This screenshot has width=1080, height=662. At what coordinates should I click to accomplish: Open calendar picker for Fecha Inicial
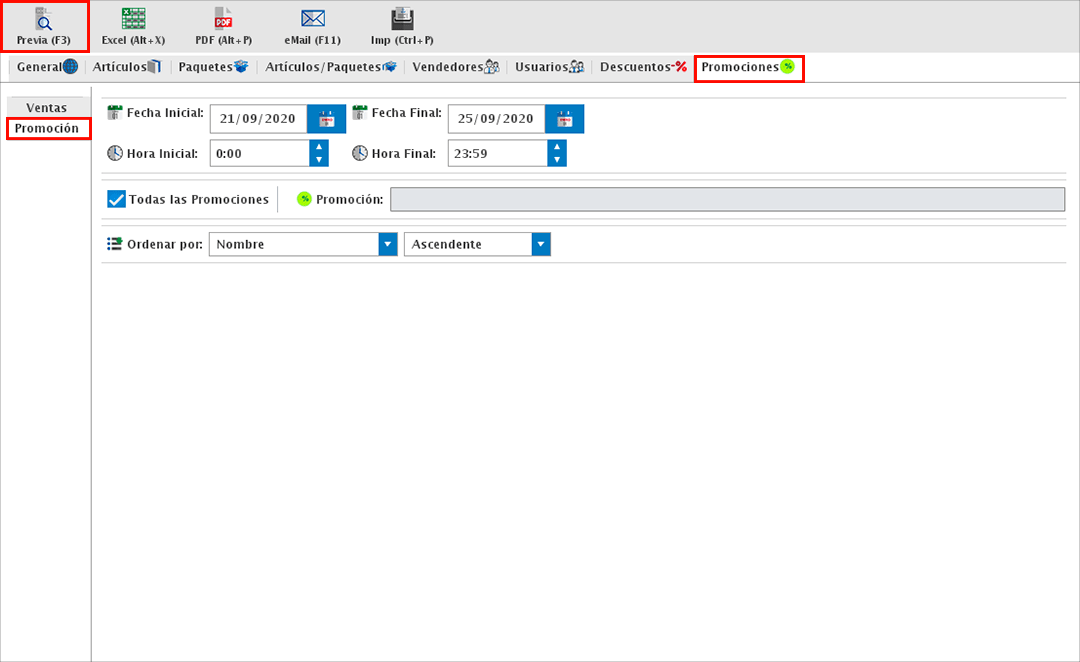[326, 119]
